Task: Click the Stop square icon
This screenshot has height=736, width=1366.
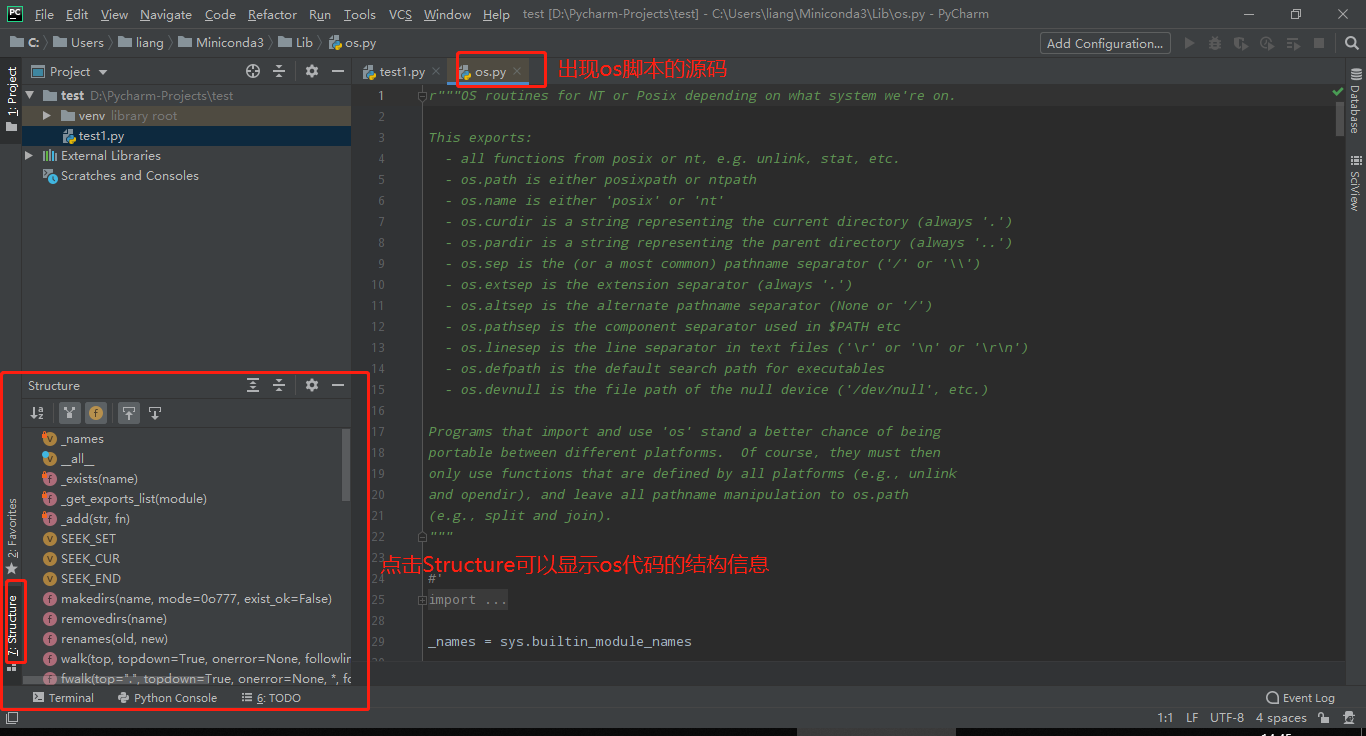Action: point(1319,43)
